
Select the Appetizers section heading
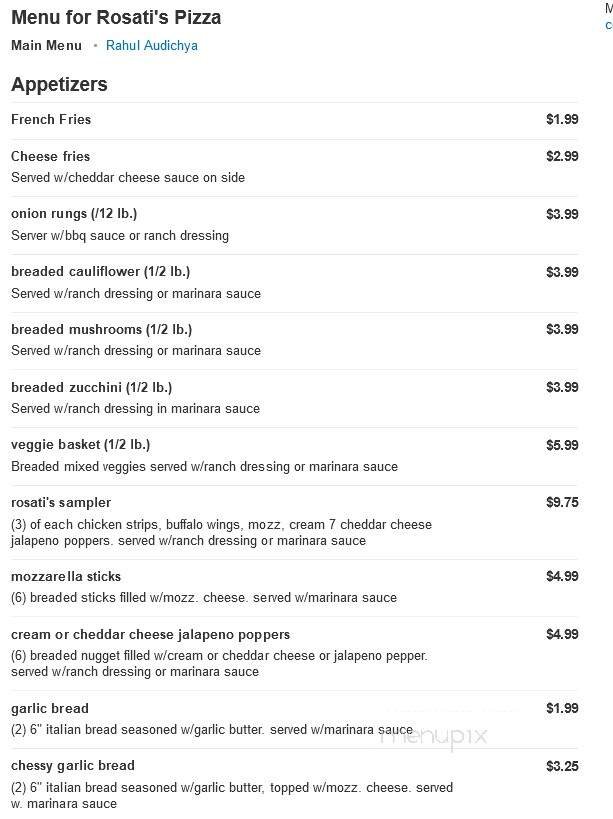tap(59, 84)
